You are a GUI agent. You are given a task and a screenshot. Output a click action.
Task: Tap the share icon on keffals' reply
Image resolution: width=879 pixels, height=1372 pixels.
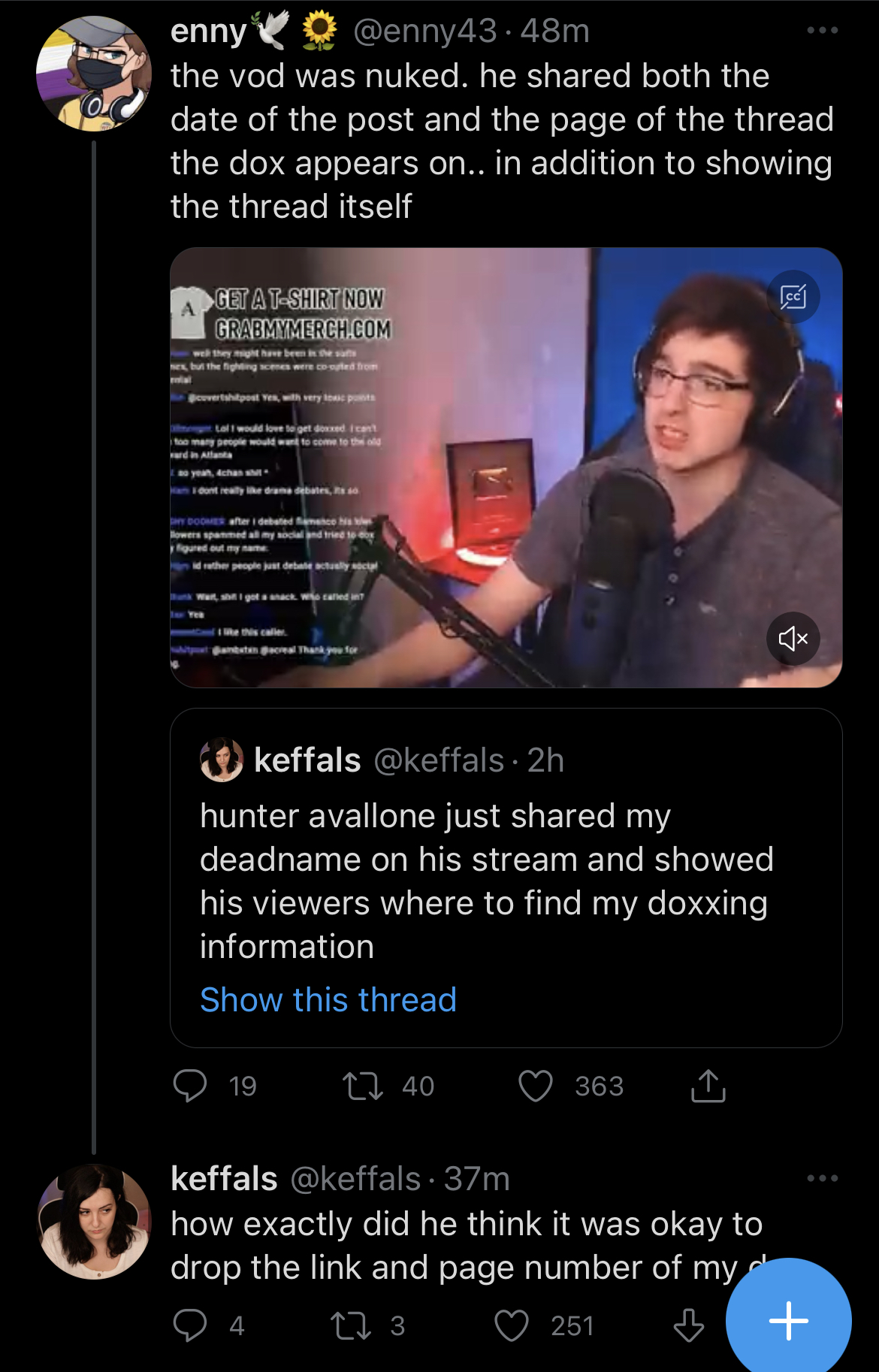click(688, 1325)
